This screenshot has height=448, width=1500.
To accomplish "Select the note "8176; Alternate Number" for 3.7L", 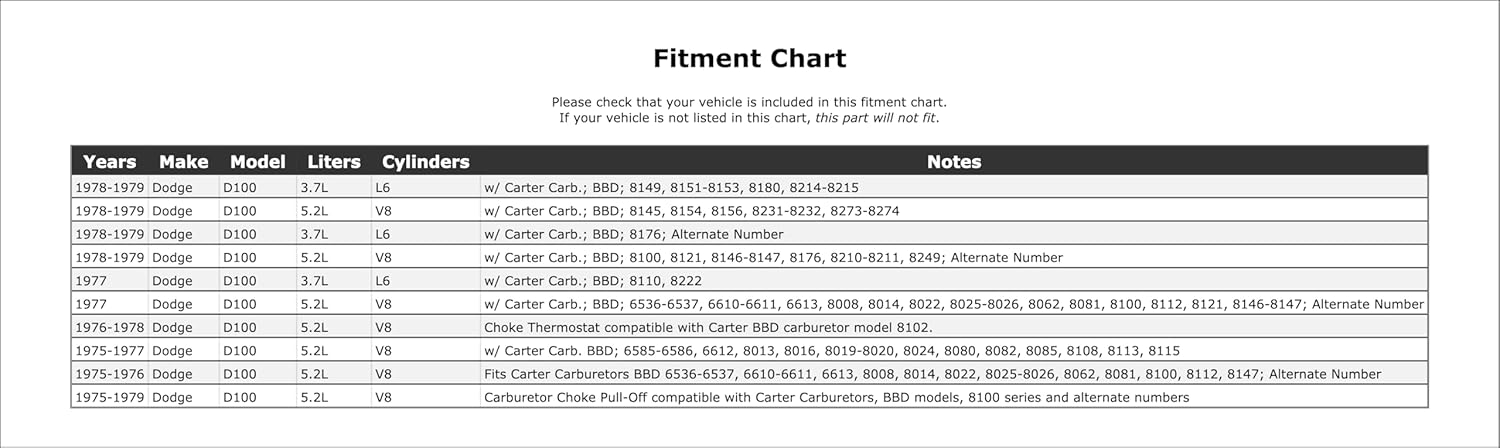I will pos(633,234).
